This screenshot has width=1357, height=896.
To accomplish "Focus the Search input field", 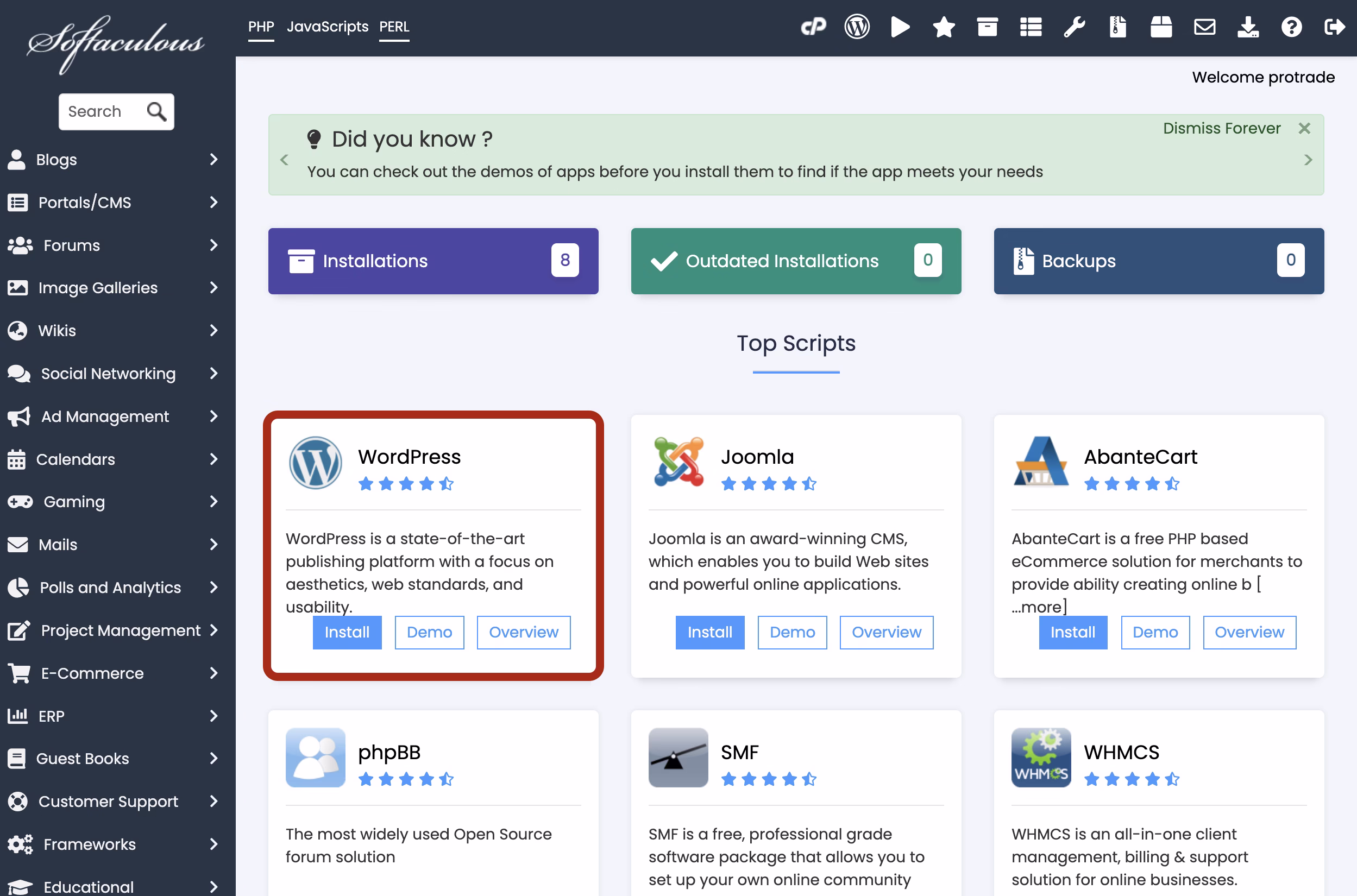I will click(116, 111).
